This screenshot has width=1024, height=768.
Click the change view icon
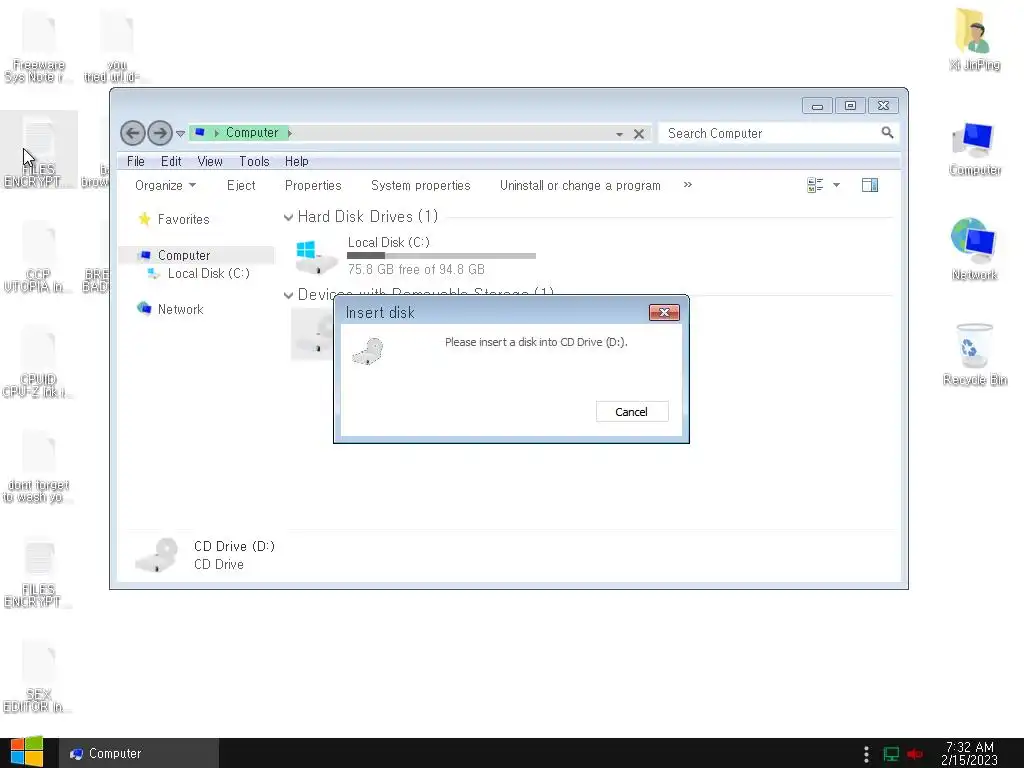[815, 185]
